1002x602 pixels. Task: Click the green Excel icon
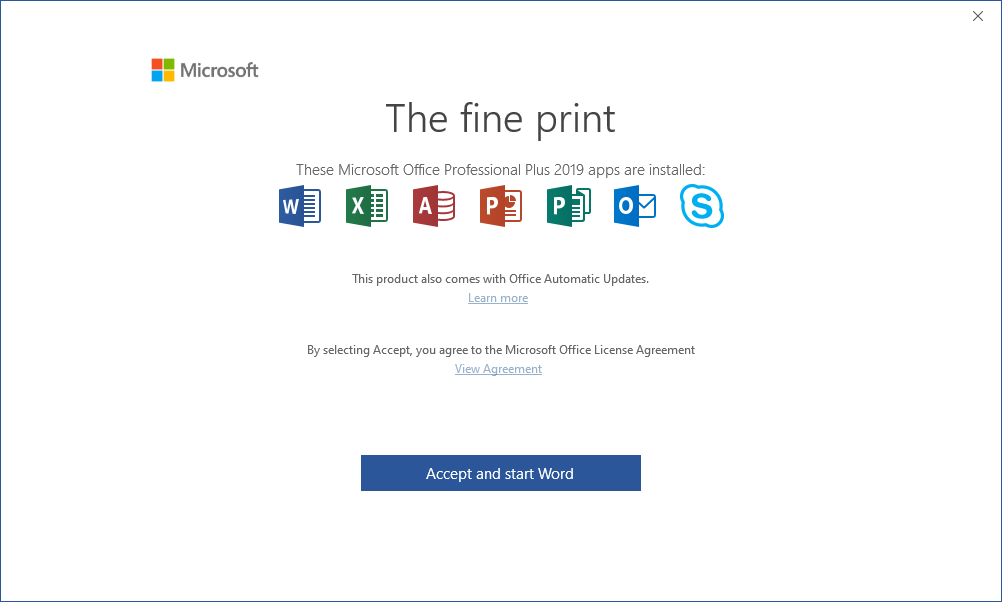pyautogui.click(x=367, y=207)
